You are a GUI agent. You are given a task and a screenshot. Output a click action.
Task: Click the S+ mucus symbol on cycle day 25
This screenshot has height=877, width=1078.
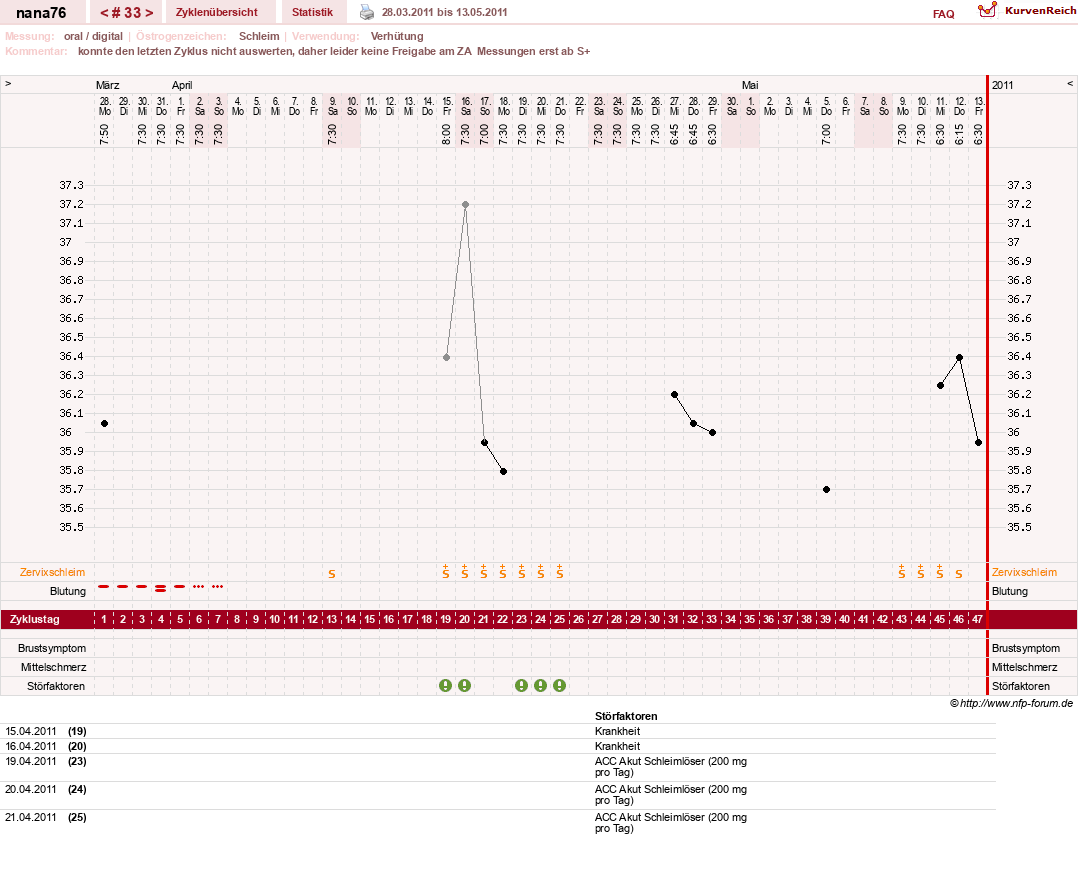pos(560,572)
